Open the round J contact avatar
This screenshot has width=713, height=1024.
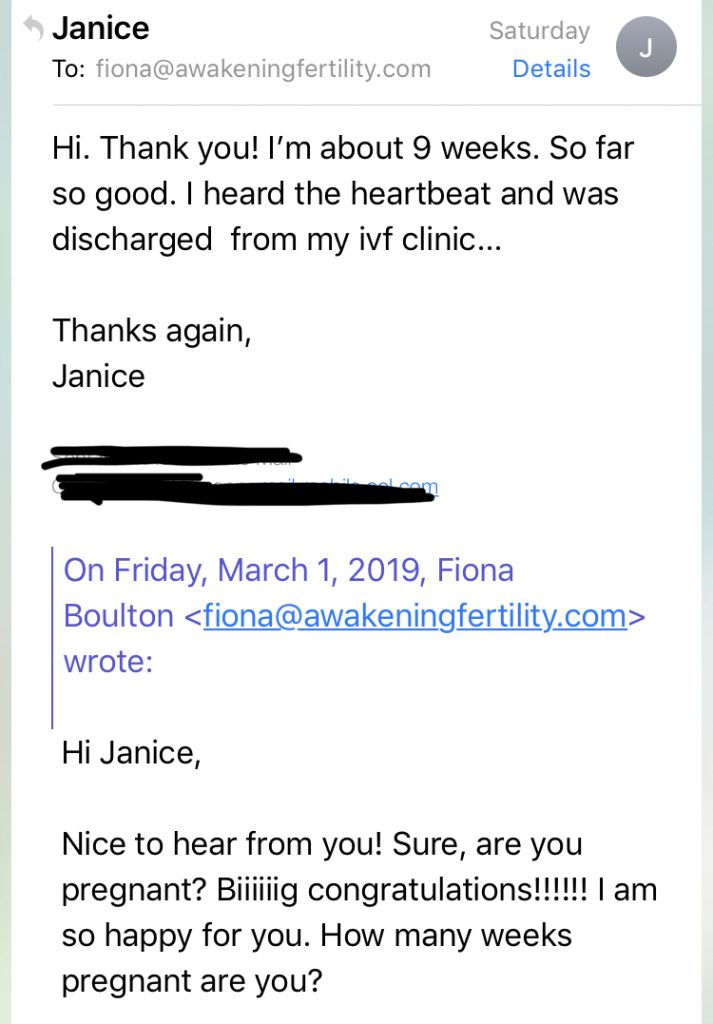(x=646, y=47)
